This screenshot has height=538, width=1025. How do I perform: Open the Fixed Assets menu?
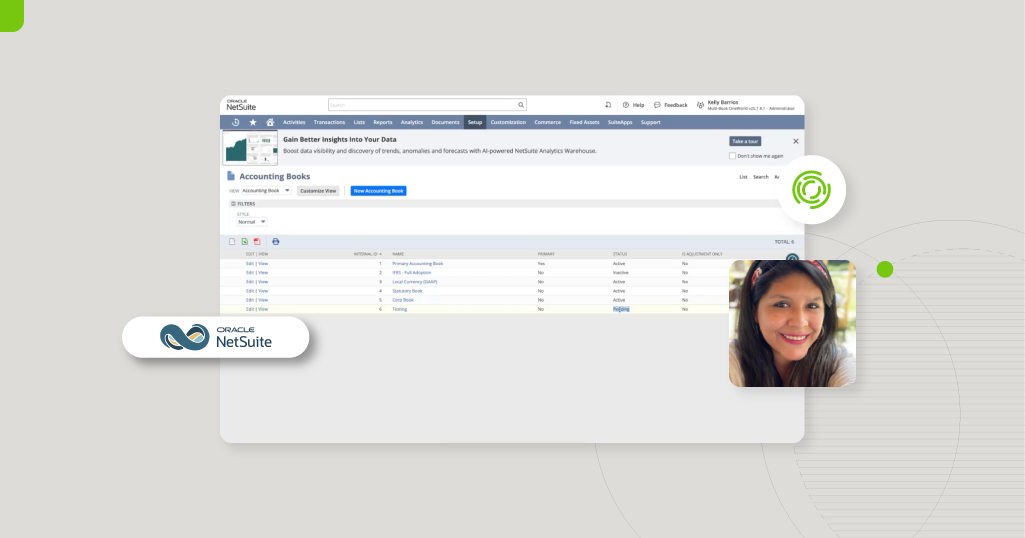point(584,122)
